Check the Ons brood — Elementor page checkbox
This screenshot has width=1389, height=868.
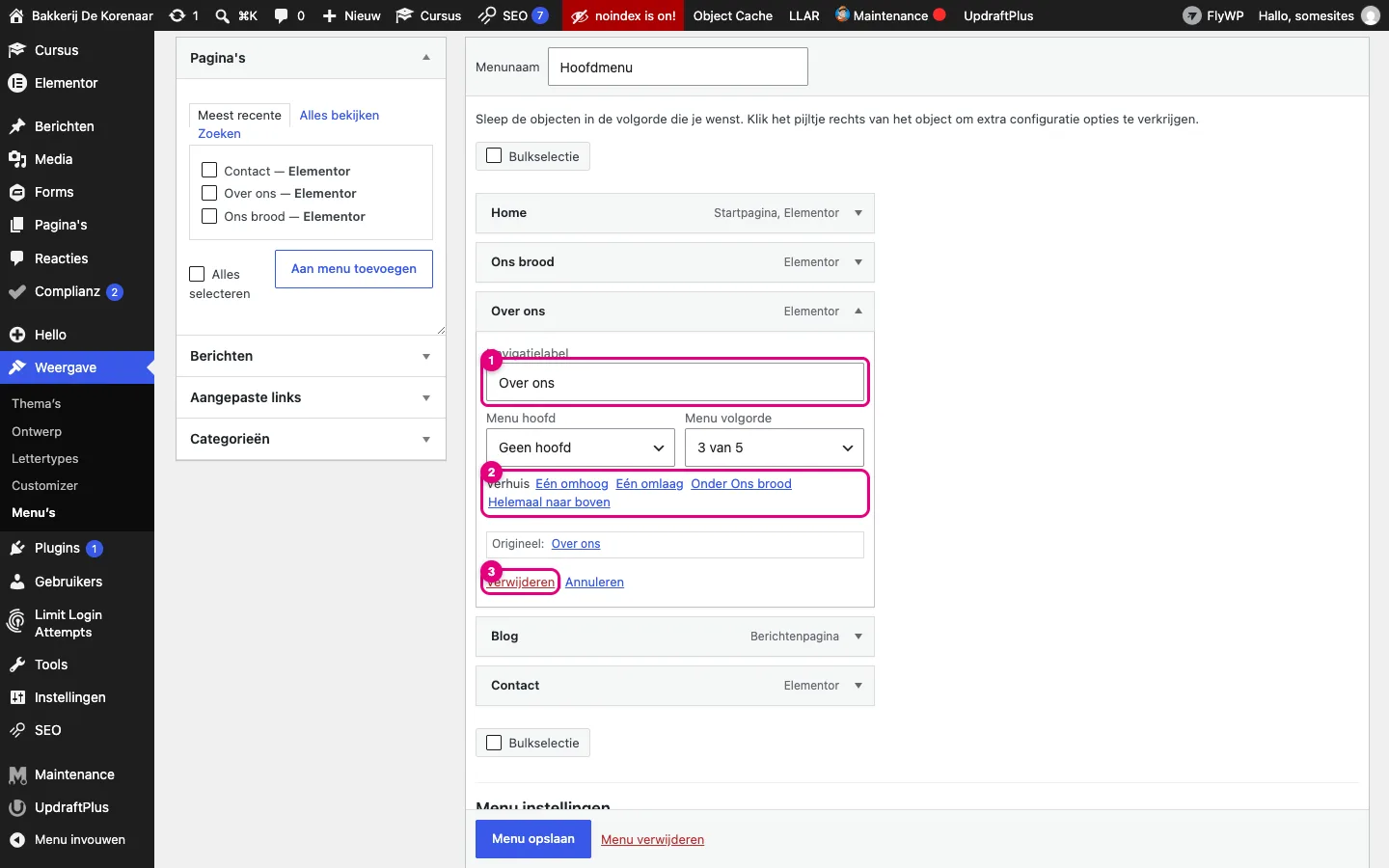(209, 216)
